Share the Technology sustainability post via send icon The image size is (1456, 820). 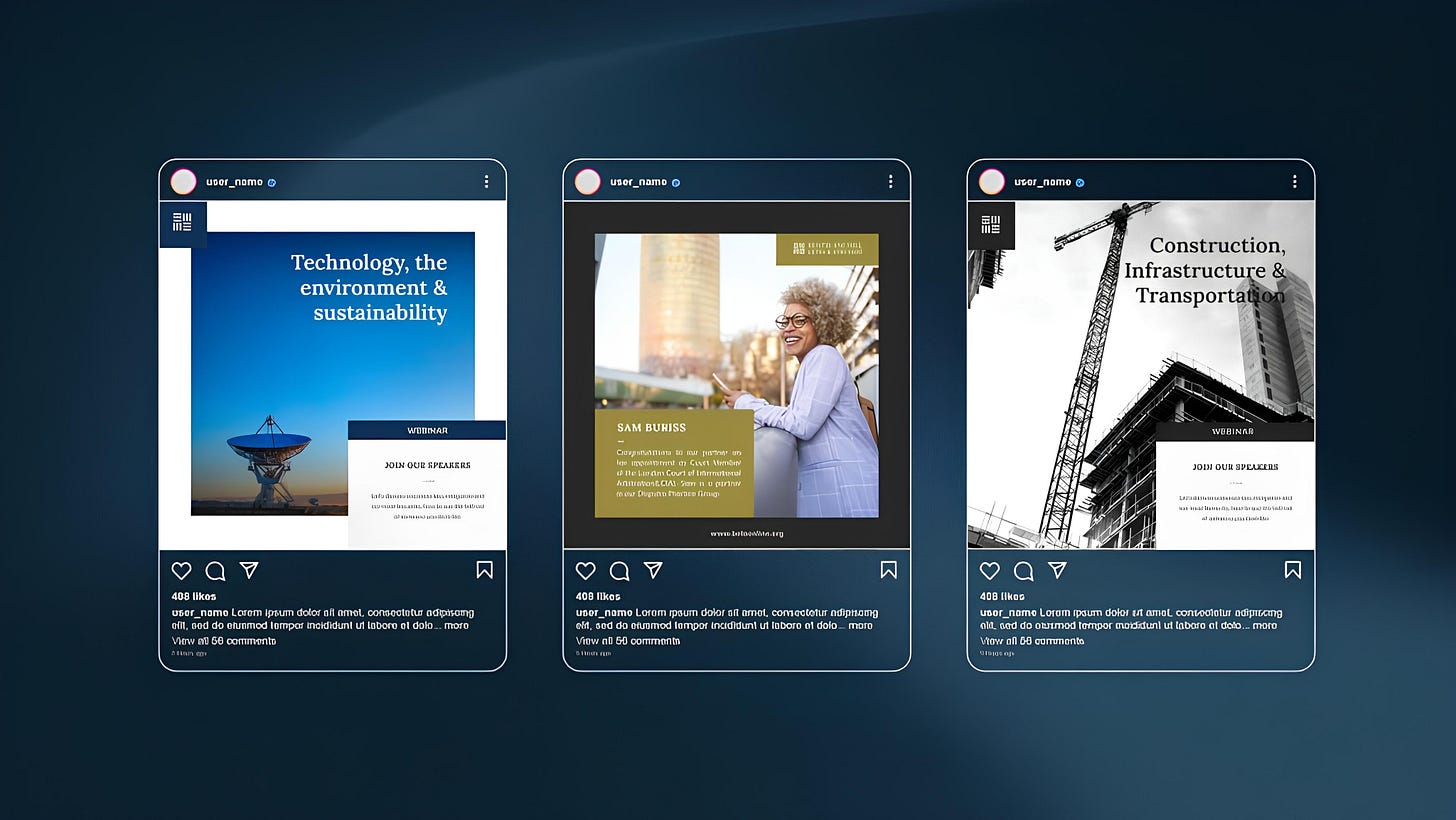[x=249, y=570]
